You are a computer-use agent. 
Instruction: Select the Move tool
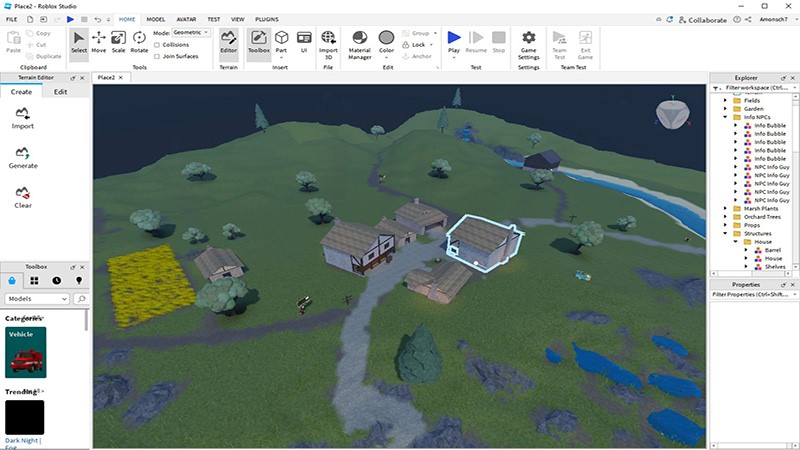(x=98, y=42)
